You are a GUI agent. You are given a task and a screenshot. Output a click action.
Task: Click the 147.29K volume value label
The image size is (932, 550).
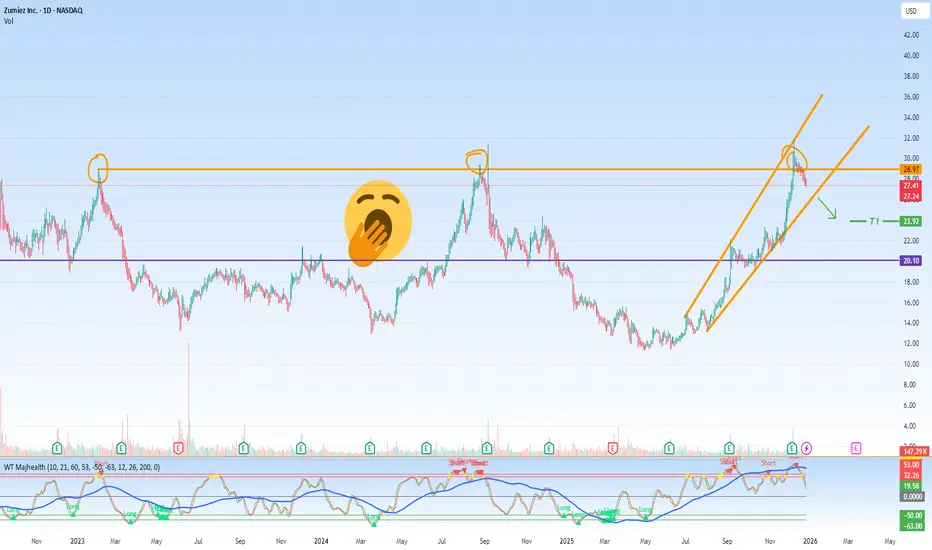[914, 452]
